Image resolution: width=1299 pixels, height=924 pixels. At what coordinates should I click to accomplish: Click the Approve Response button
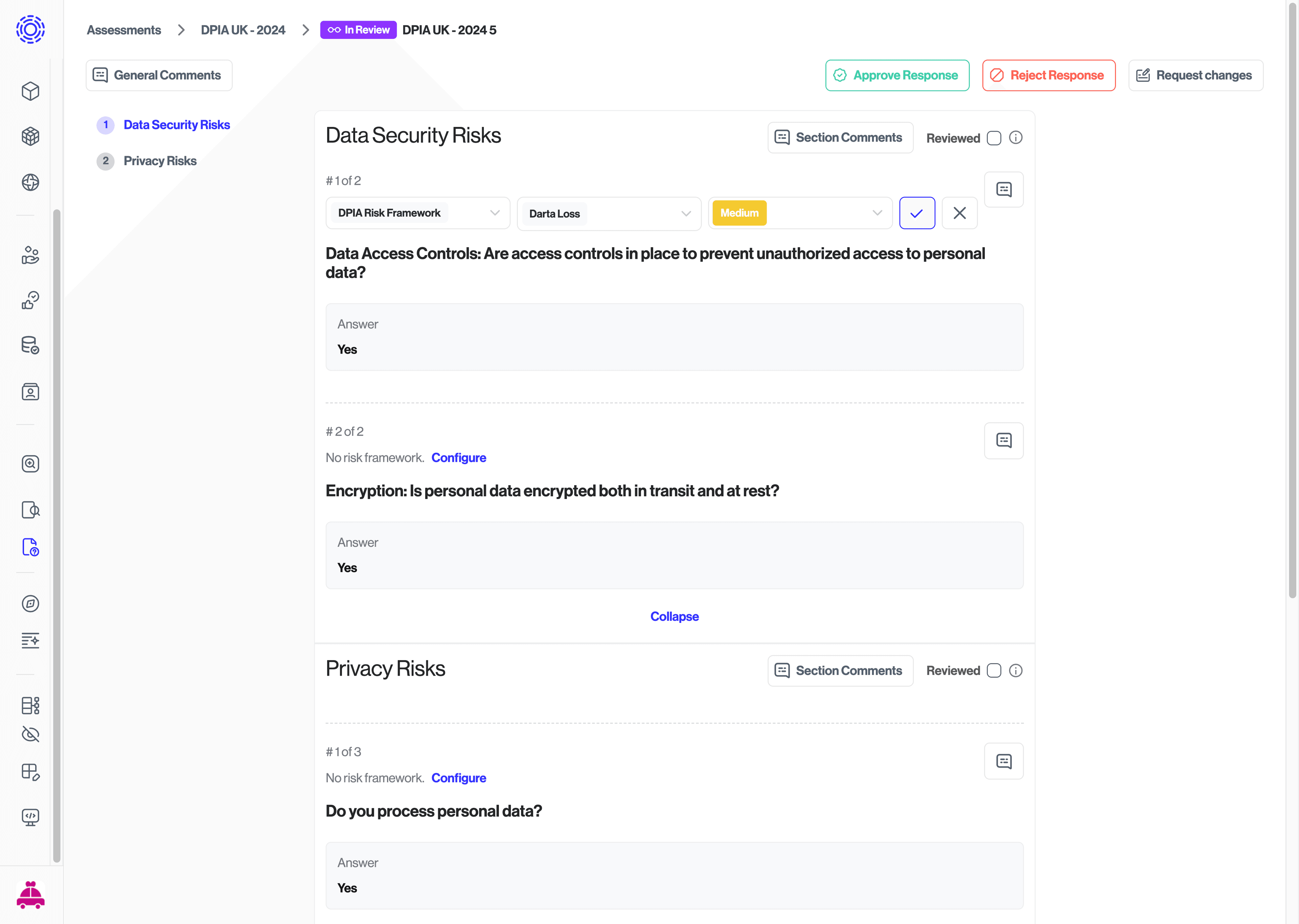point(897,75)
